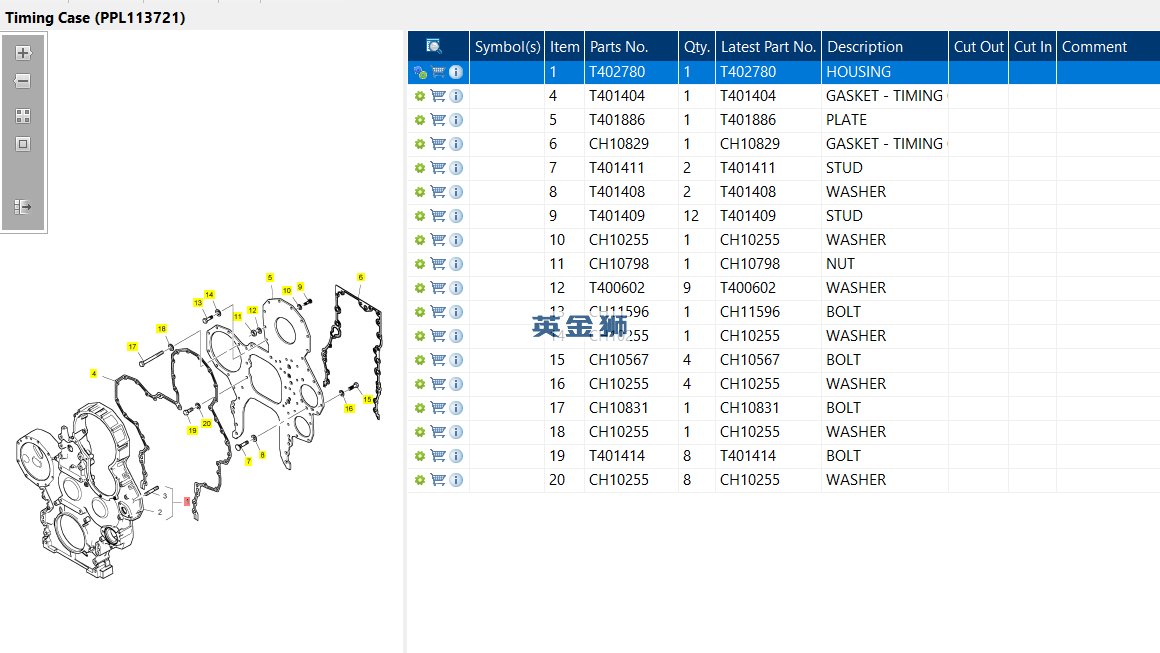Viewport: 1160px width, 653px height.
Task: Select yellow callout 6 on diagram
Action: point(361,277)
